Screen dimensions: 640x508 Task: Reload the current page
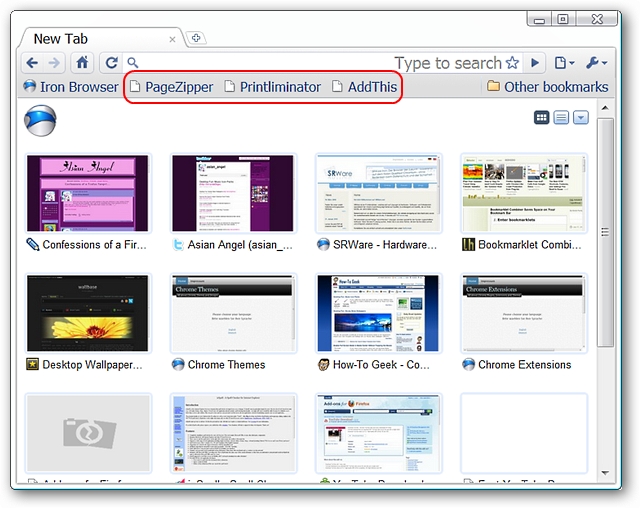point(111,62)
